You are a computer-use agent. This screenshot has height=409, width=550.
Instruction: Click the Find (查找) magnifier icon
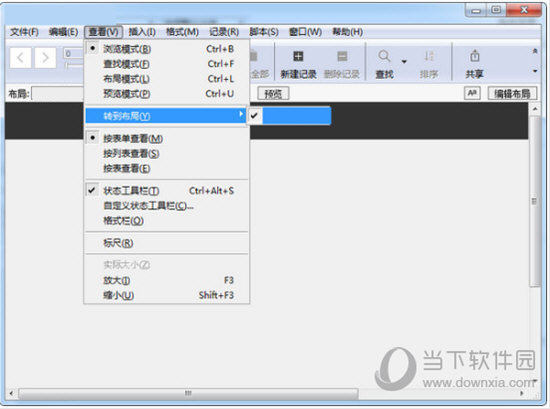(x=384, y=56)
